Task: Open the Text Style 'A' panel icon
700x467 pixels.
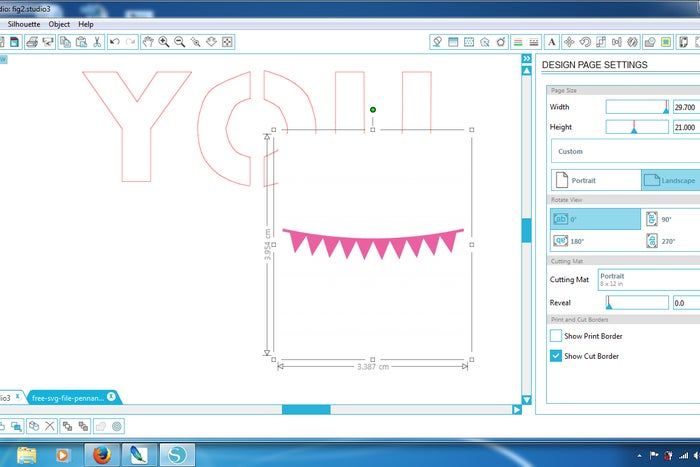Action: [551, 42]
